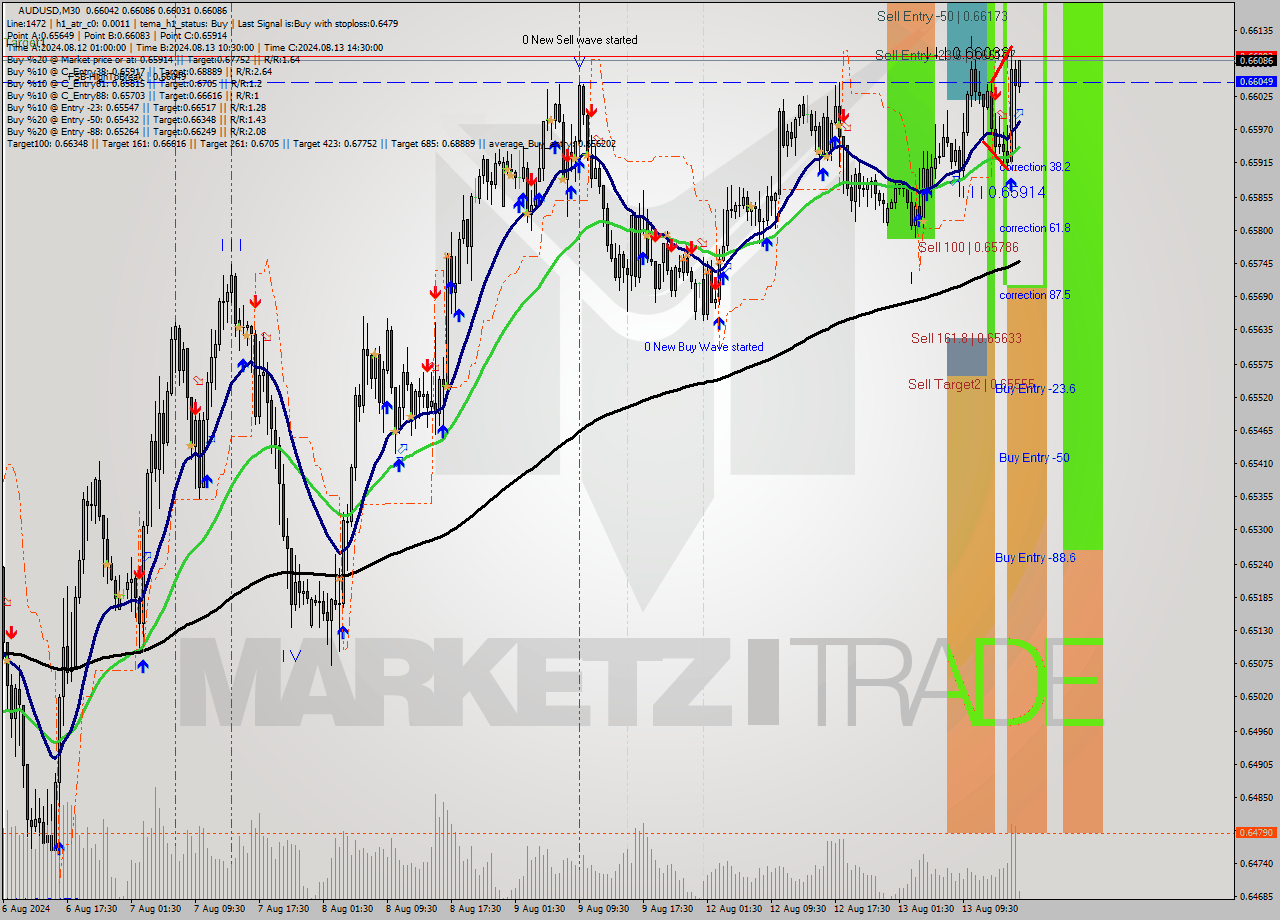The width and height of the screenshot is (1280, 920).
Task: Click the '13 Aug 09:30' time label
Action: pyautogui.click(x=990, y=909)
